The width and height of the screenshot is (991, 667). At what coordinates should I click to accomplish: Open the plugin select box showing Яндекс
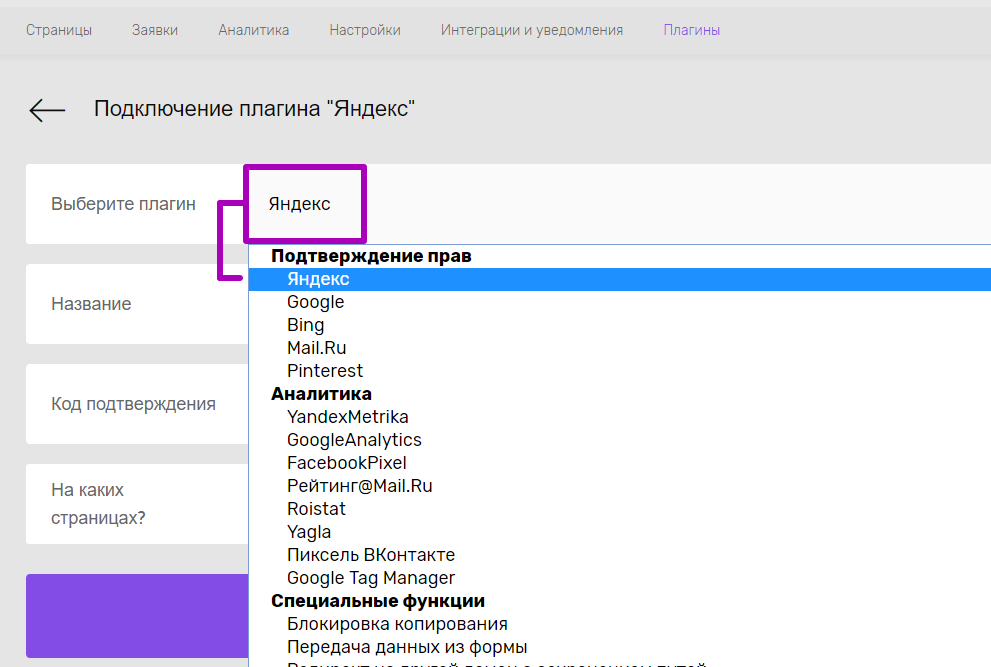tap(619, 204)
